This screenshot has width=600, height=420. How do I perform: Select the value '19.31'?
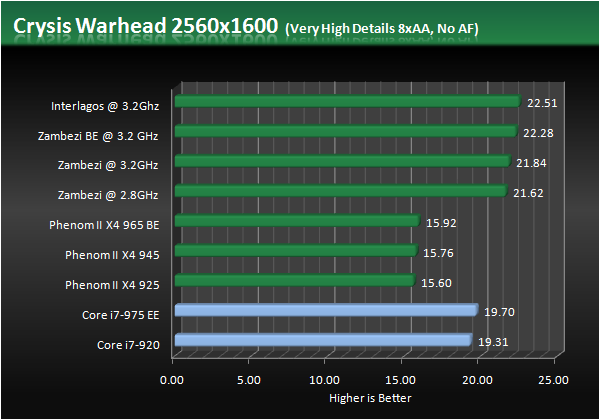493,342
